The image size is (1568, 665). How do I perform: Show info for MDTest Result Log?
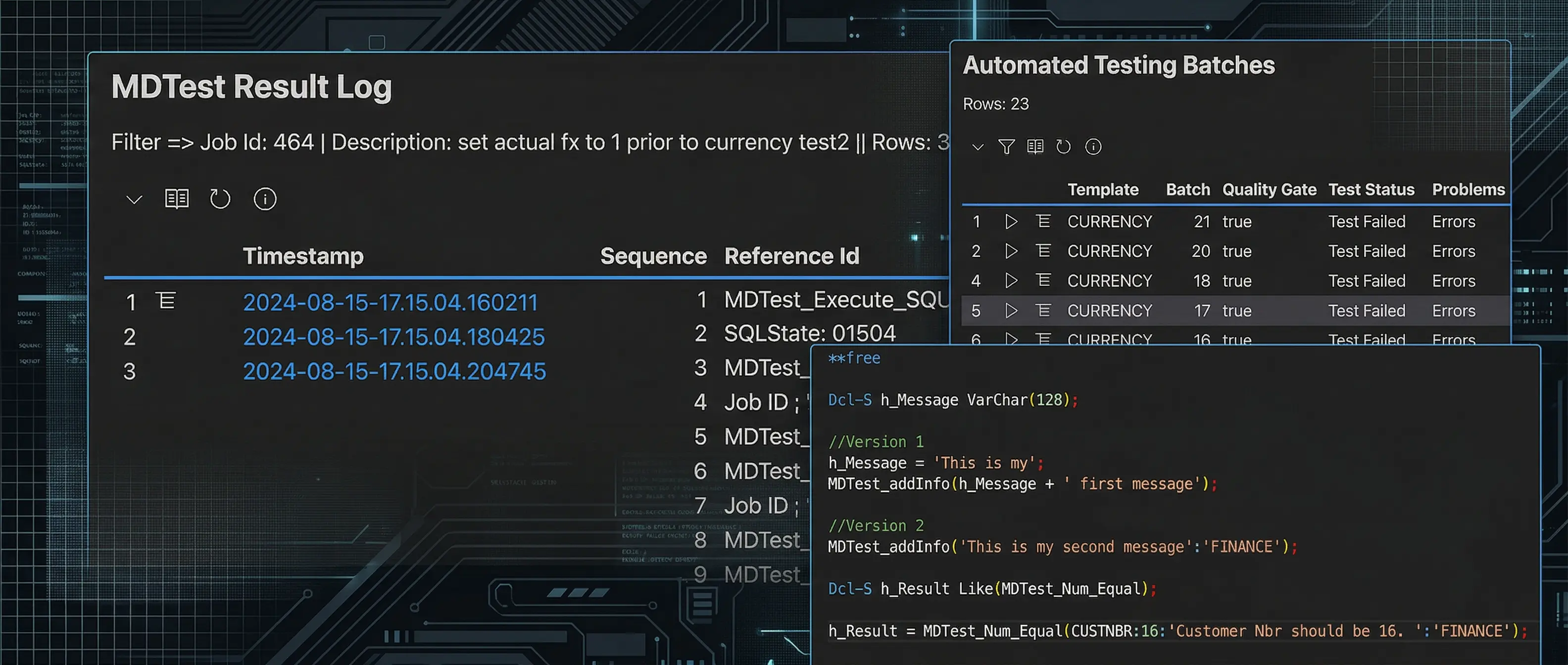264,199
